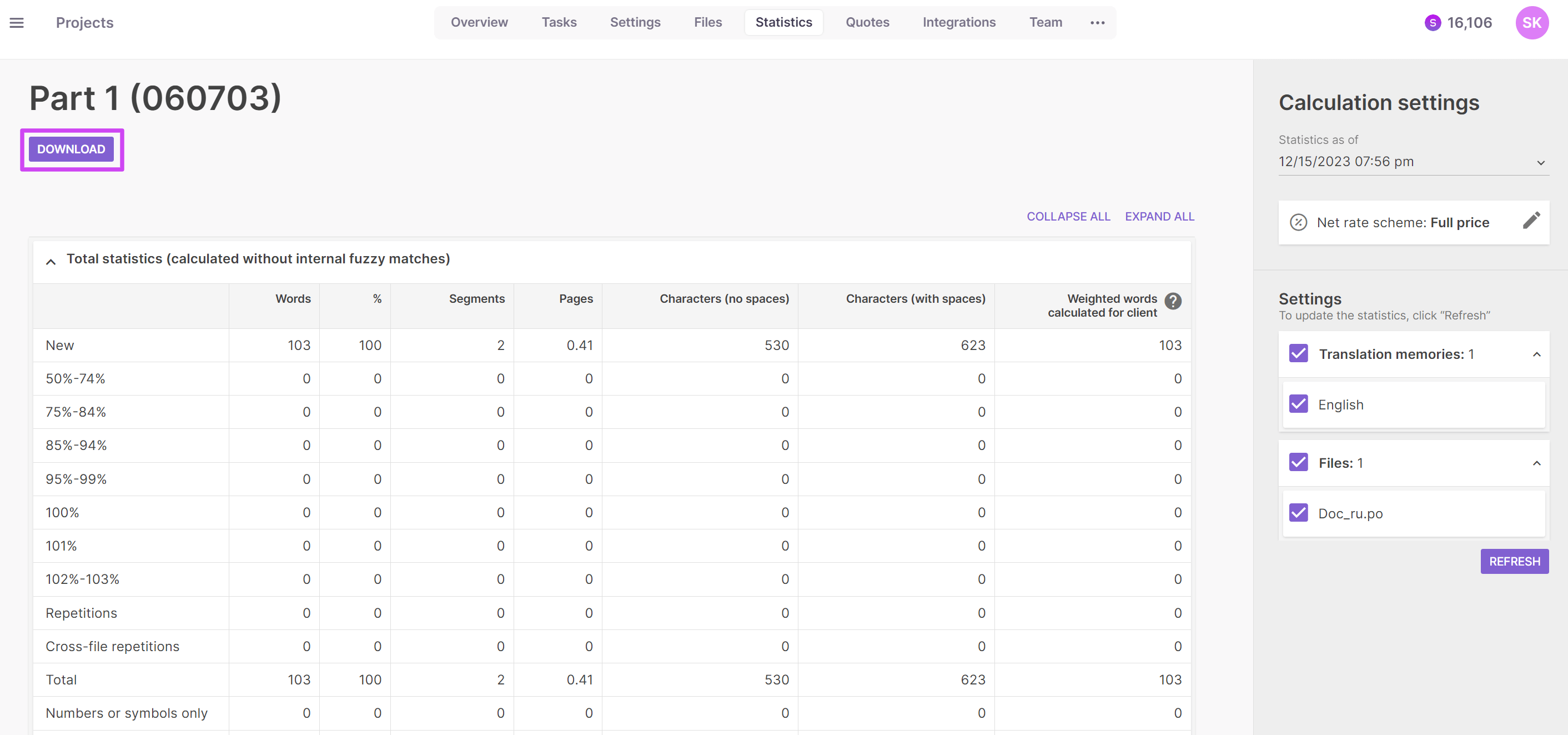
Task: Open more tabs ellipsis menu
Action: click(x=1097, y=23)
